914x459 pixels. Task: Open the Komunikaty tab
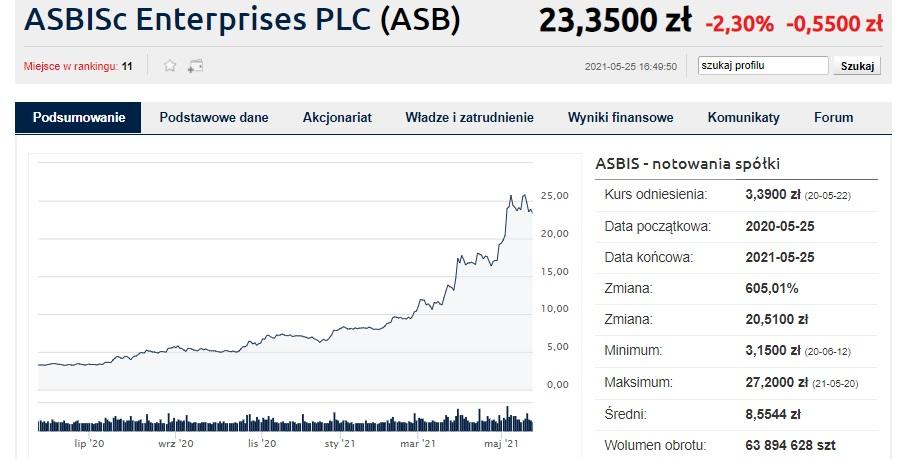click(x=743, y=117)
